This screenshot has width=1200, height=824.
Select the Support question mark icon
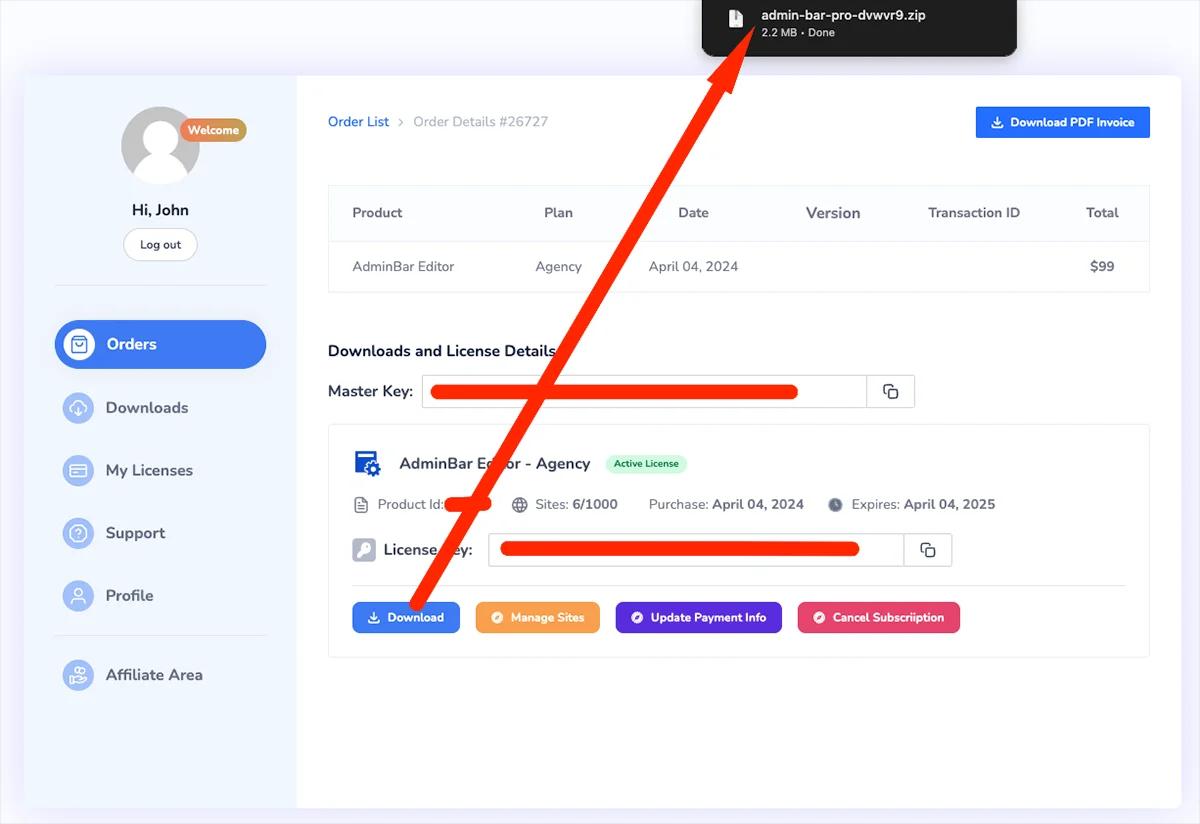(x=78, y=533)
